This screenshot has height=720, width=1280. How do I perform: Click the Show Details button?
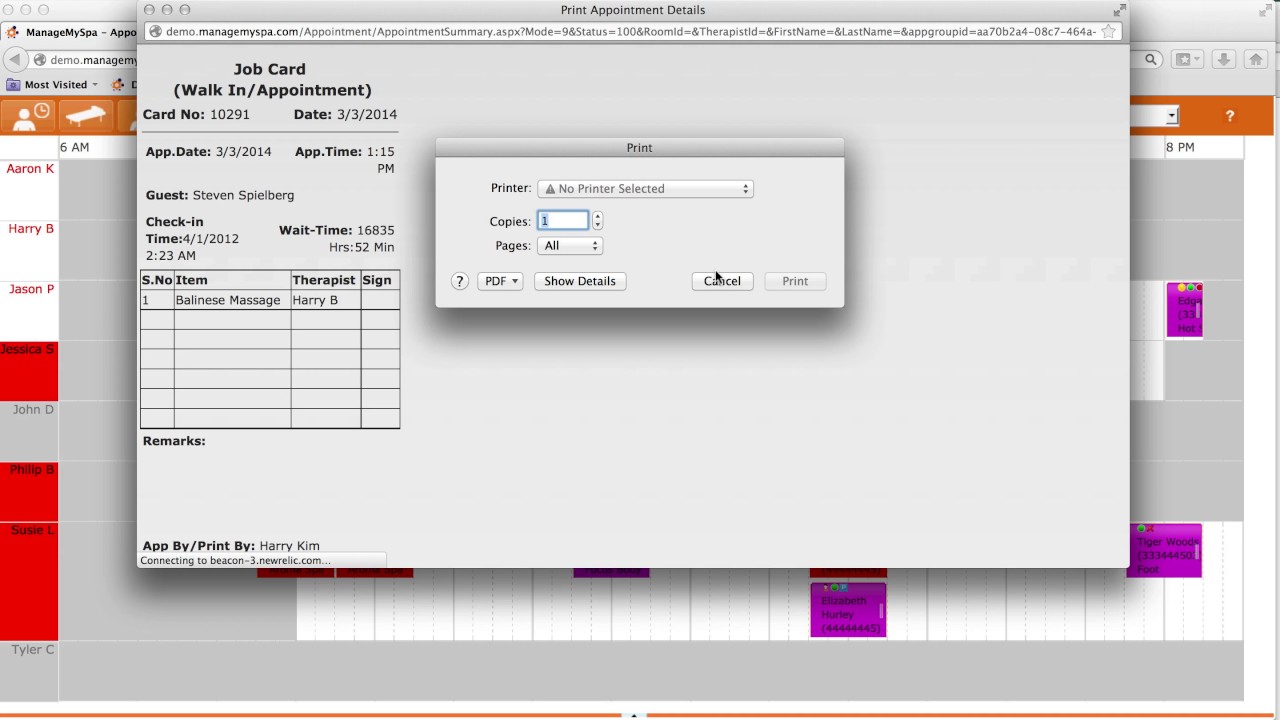pos(580,281)
